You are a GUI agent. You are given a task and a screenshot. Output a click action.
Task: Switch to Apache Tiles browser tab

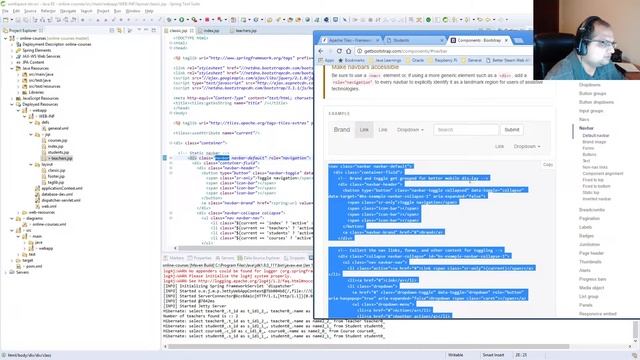(349, 40)
